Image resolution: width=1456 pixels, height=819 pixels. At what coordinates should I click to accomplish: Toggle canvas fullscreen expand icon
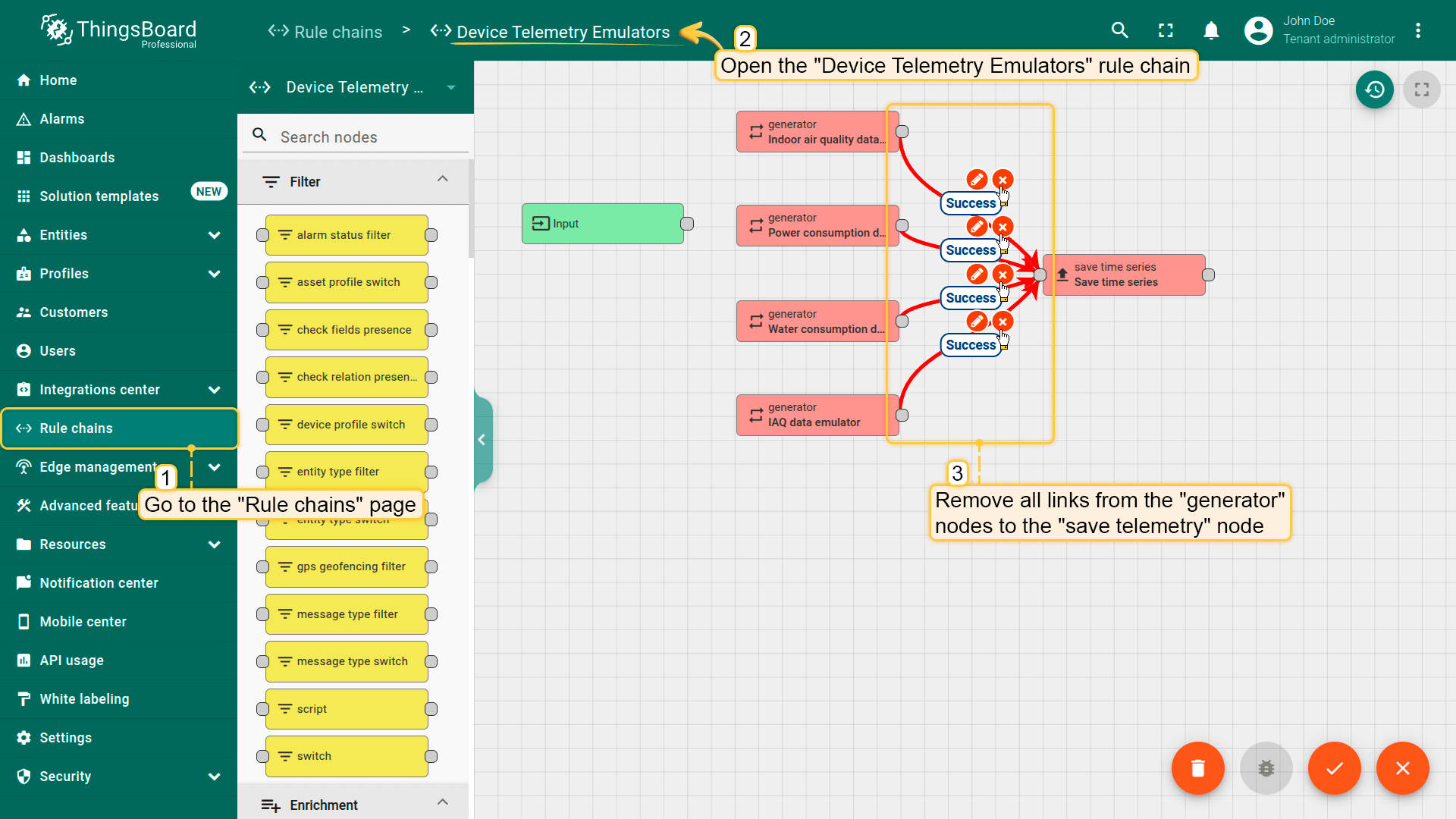click(x=1421, y=89)
